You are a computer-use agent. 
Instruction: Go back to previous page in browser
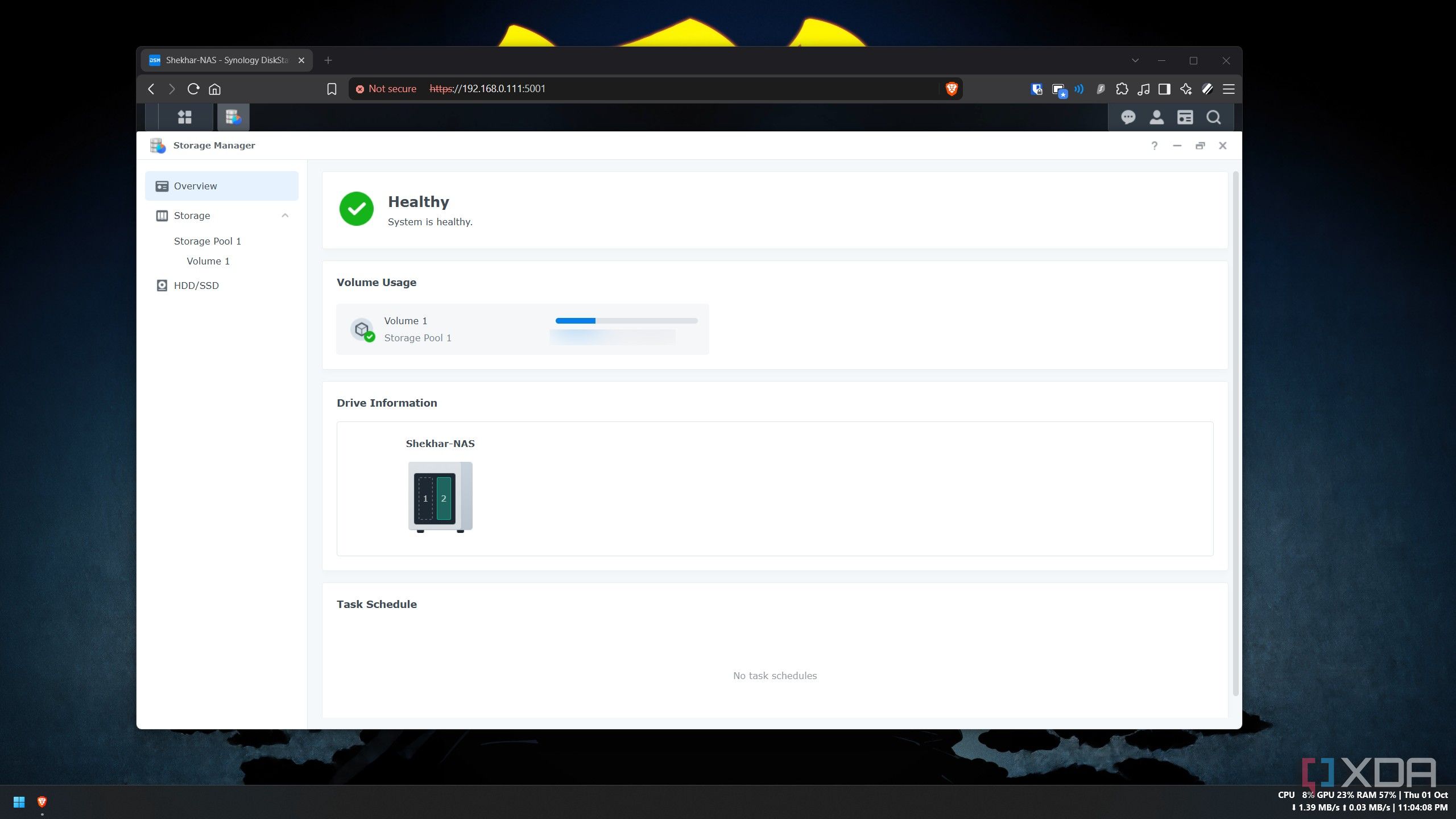click(x=151, y=89)
